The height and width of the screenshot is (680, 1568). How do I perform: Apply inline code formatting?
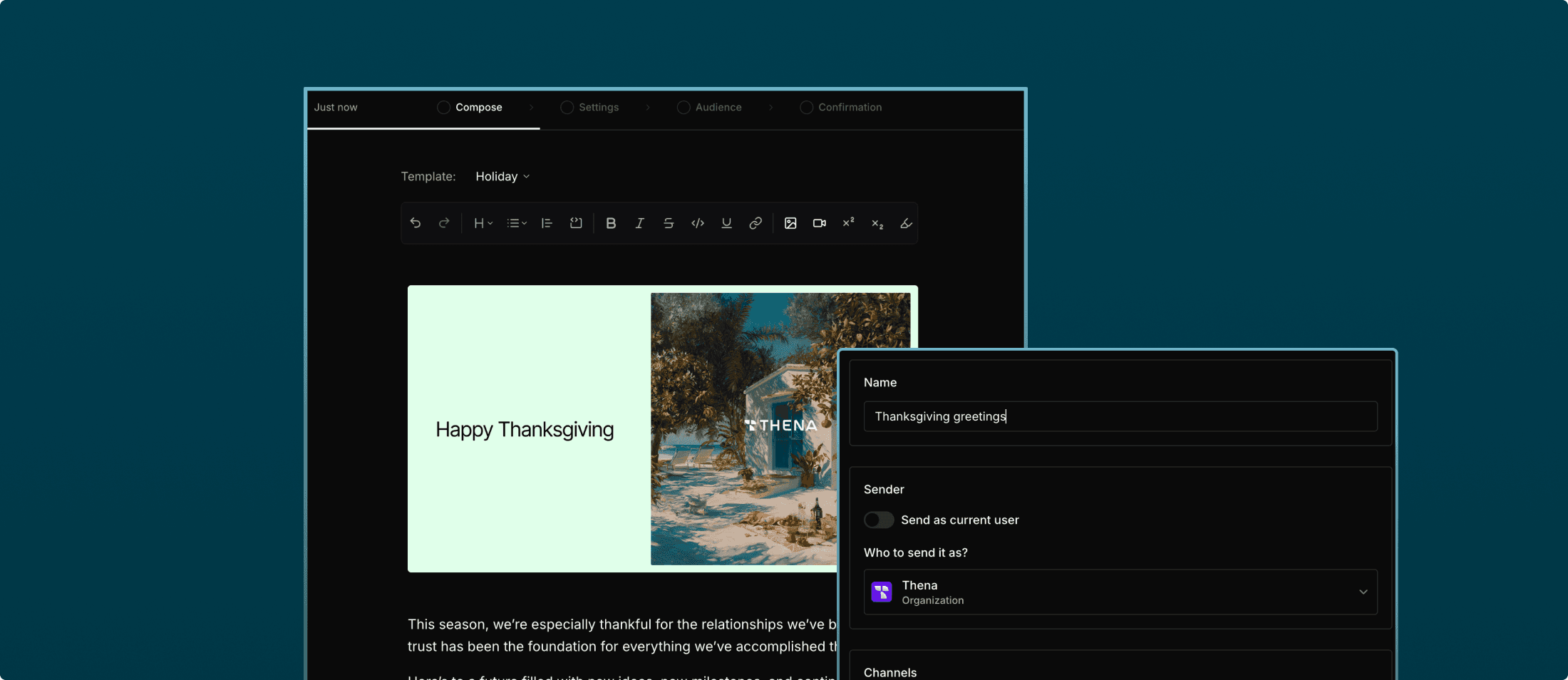698,223
